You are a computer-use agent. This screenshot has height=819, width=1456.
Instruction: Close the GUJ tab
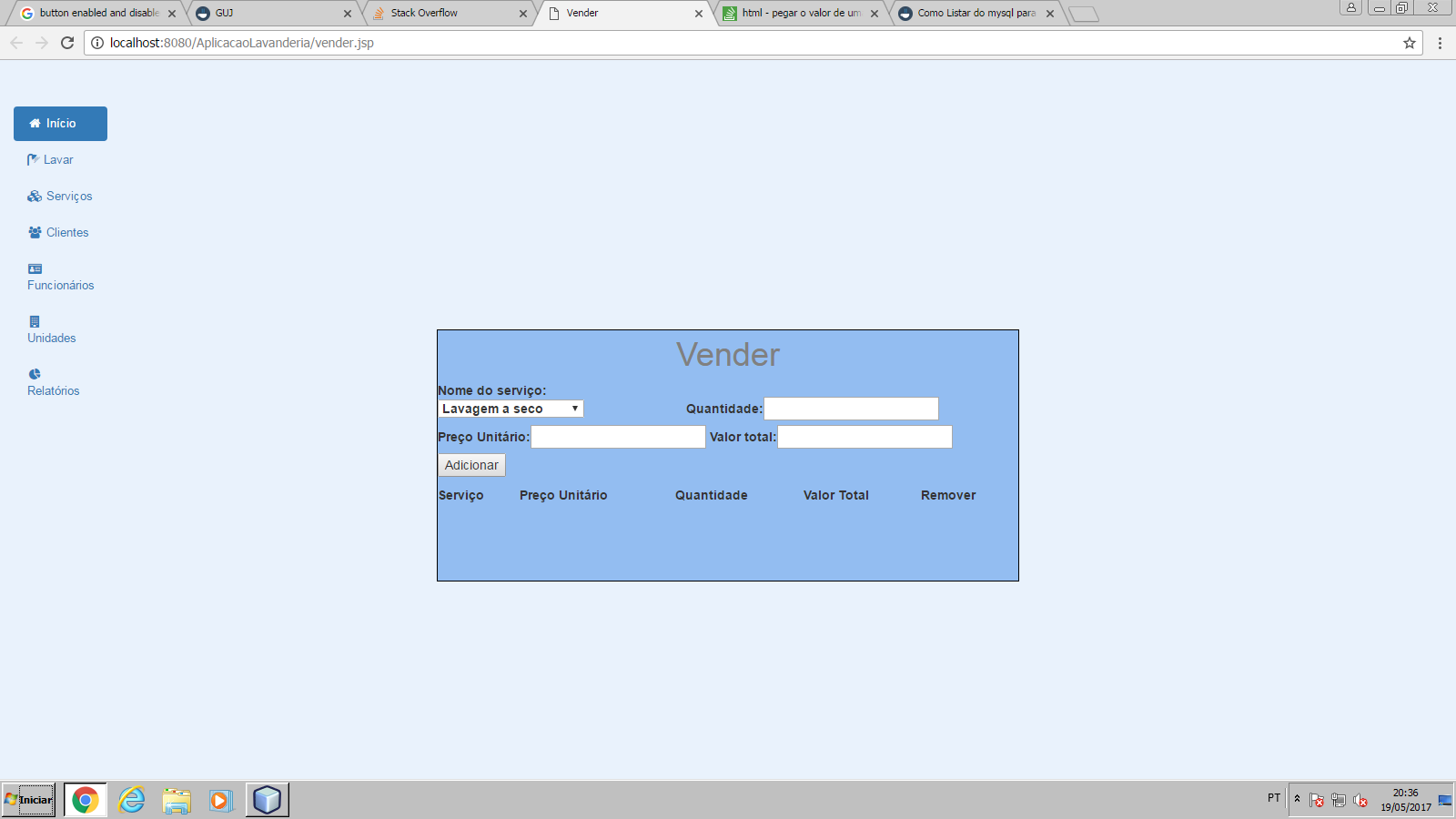point(348,14)
